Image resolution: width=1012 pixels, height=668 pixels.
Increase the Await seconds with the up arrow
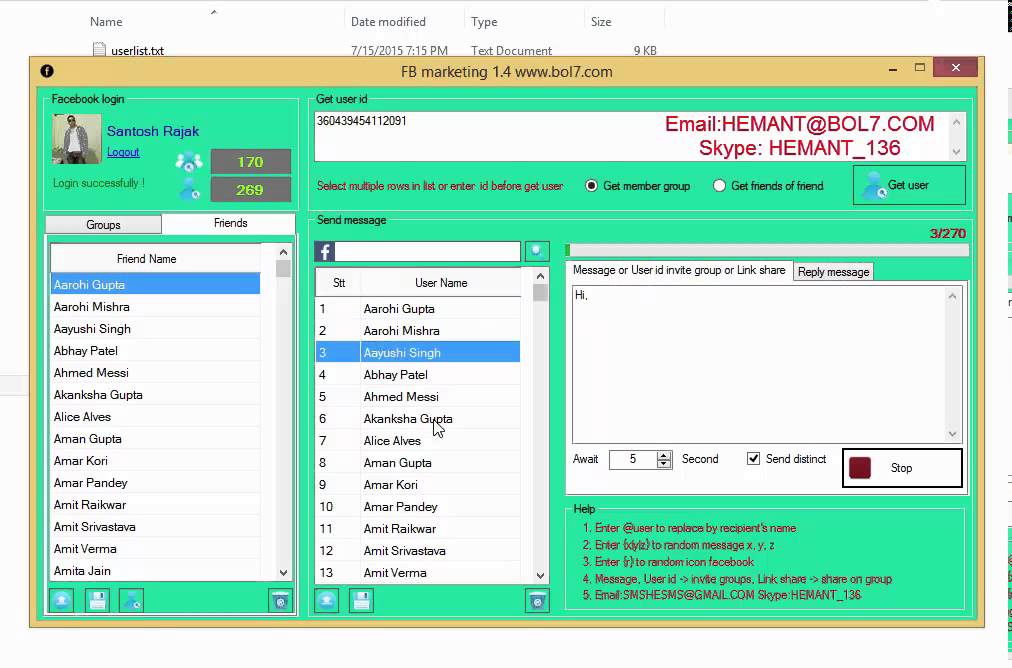click(664, 455)
